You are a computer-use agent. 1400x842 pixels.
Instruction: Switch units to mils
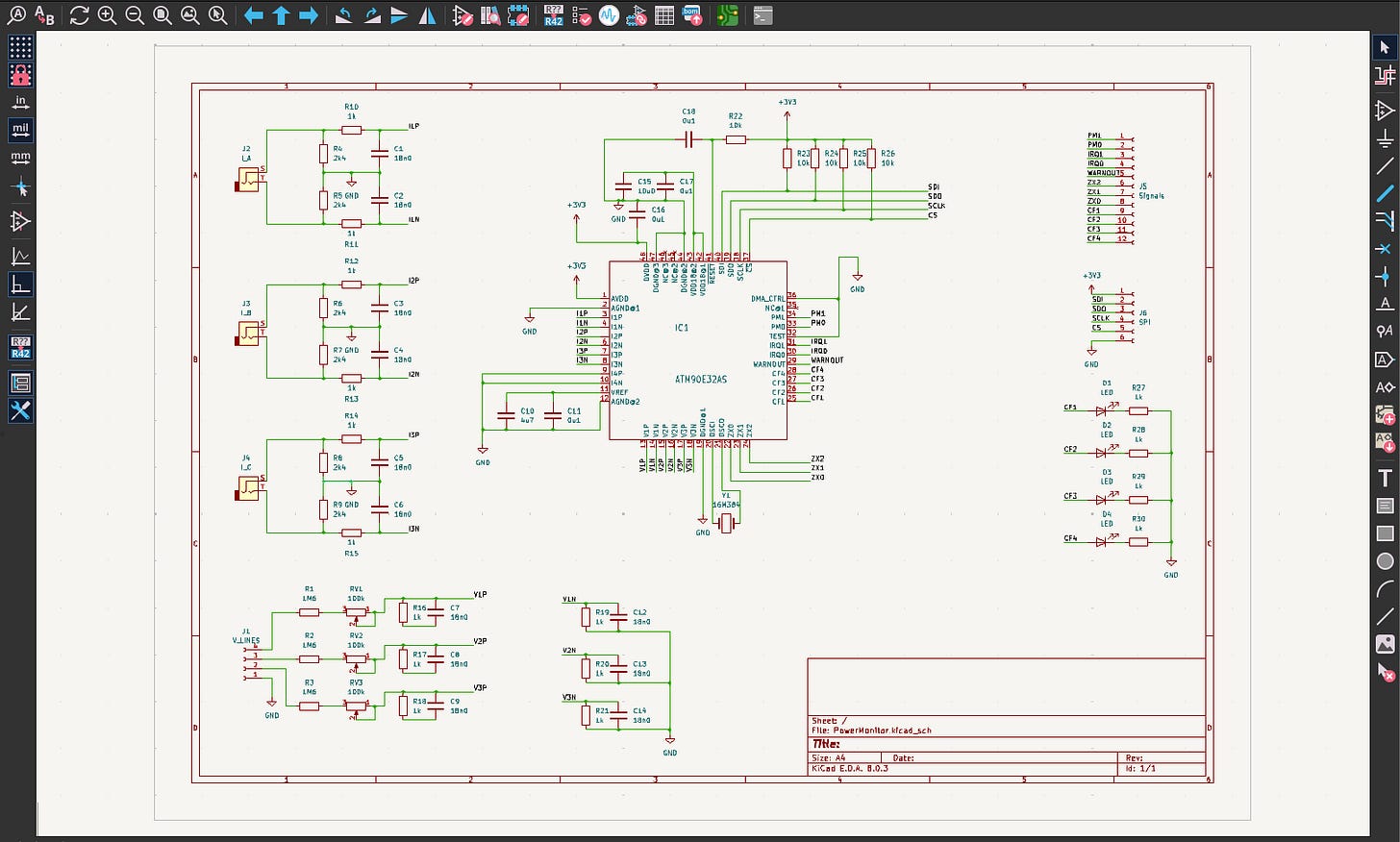(x=20, y=129)
